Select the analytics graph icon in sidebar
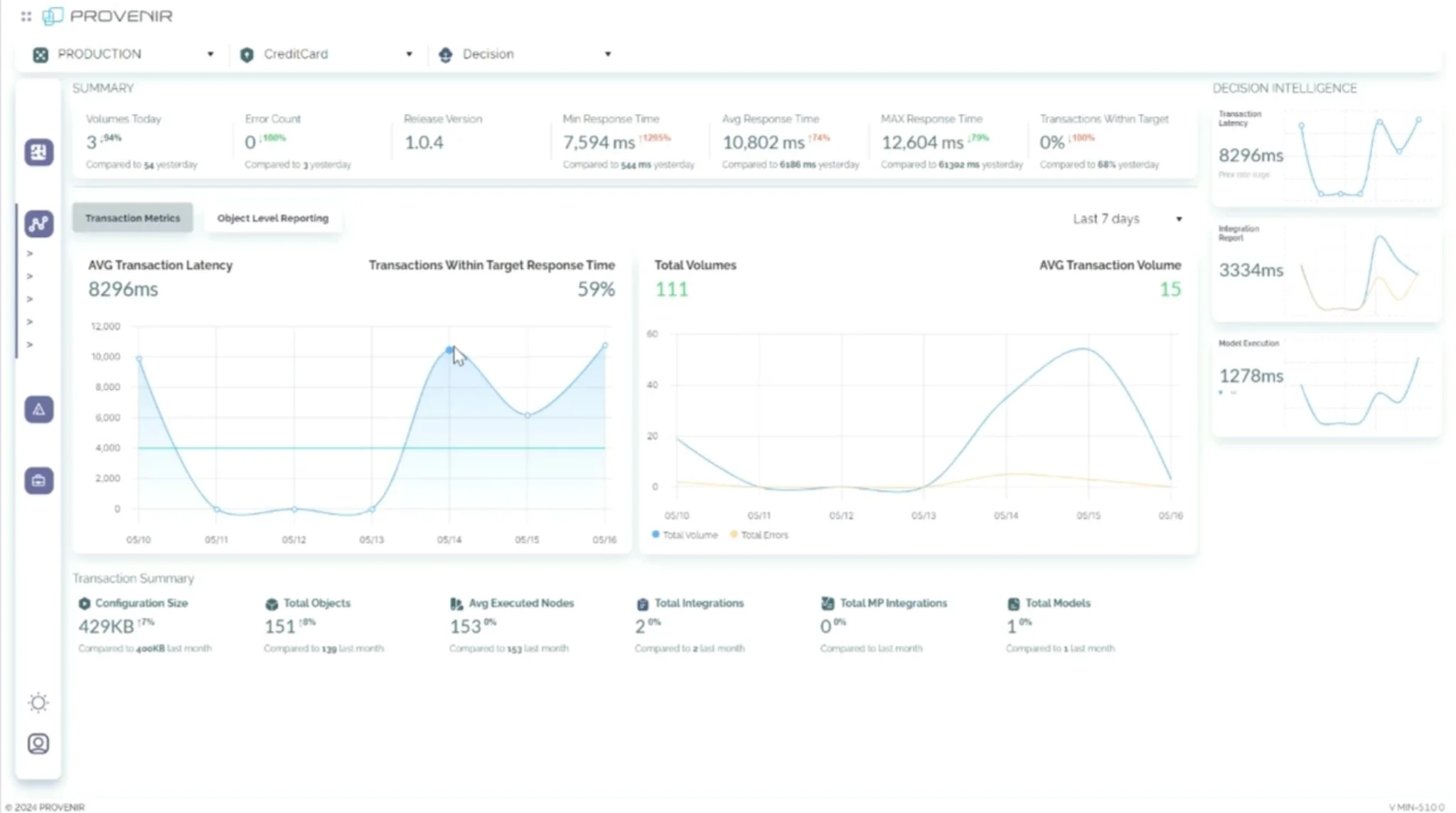The width and height of the screenshot is (1456, 813). coord(39,224)
